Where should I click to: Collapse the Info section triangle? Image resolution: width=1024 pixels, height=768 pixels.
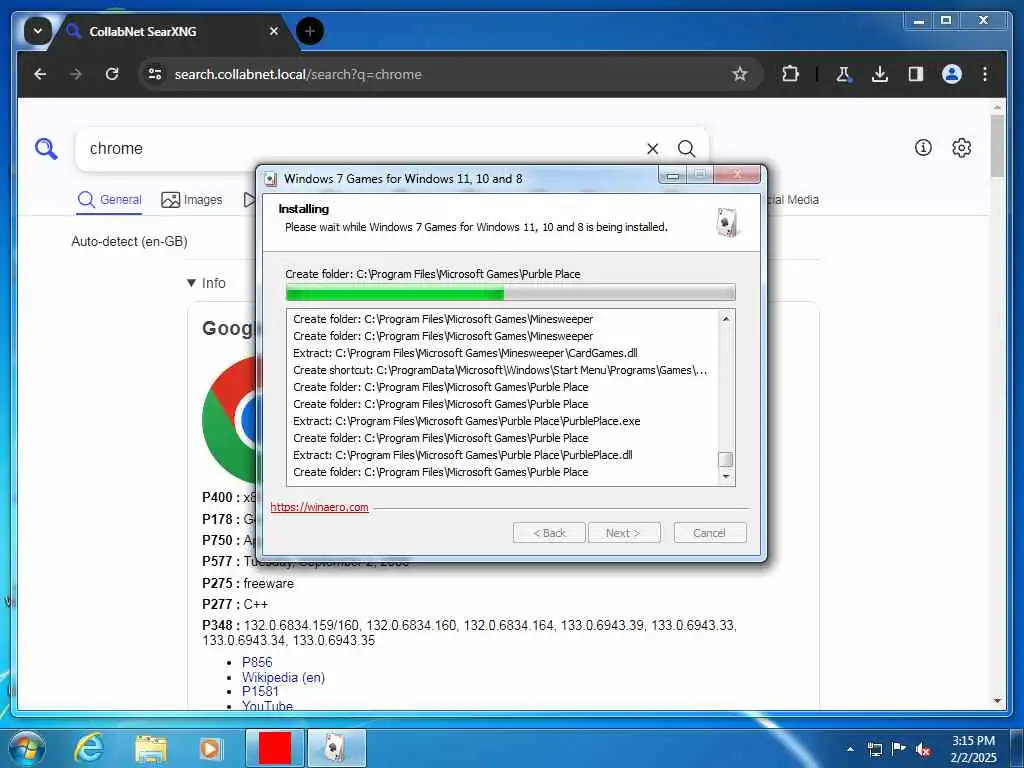coord(191,283)
